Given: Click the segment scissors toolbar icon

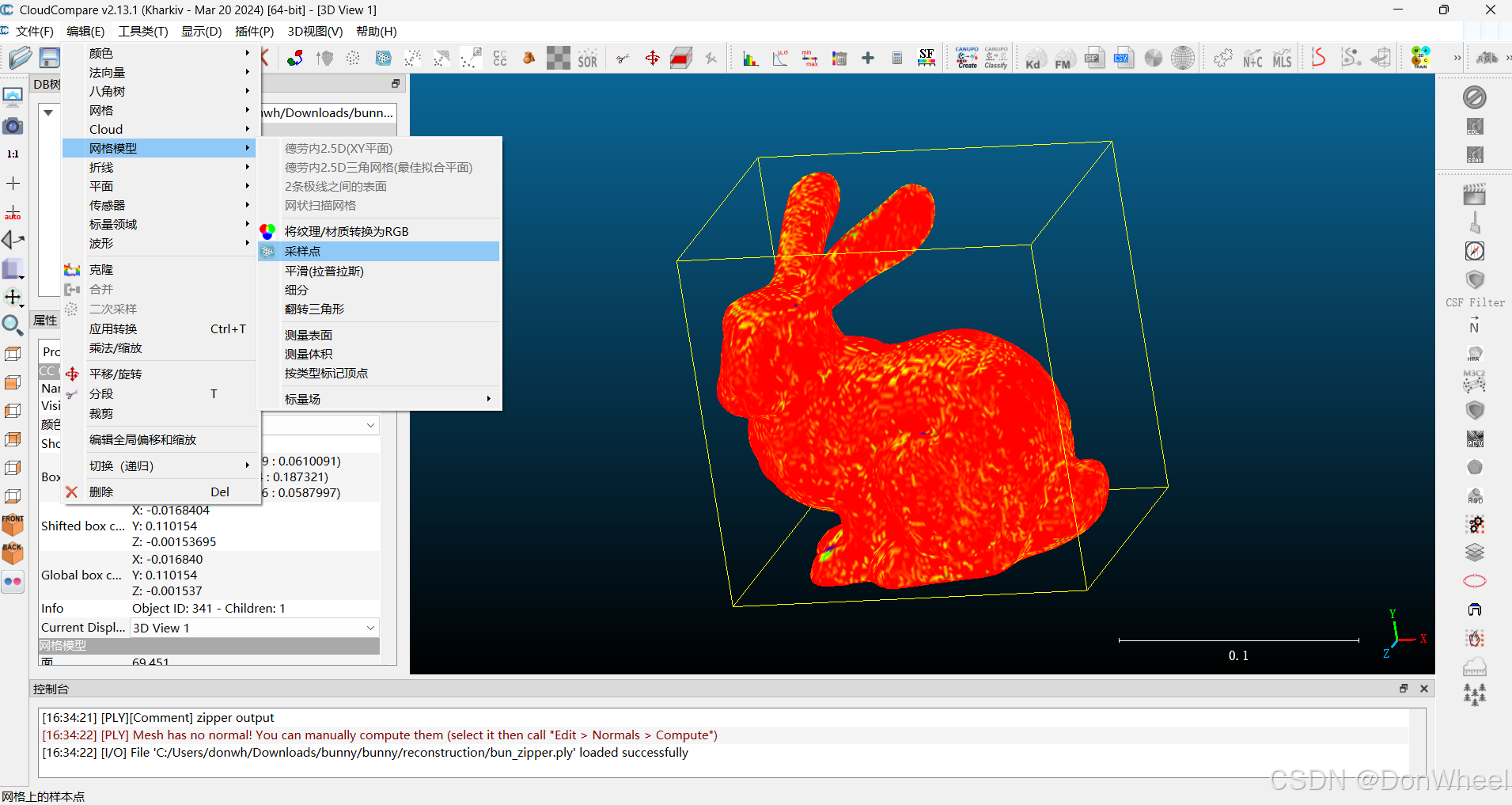Looking at the screenshot, I should click(x=623, y=59).
